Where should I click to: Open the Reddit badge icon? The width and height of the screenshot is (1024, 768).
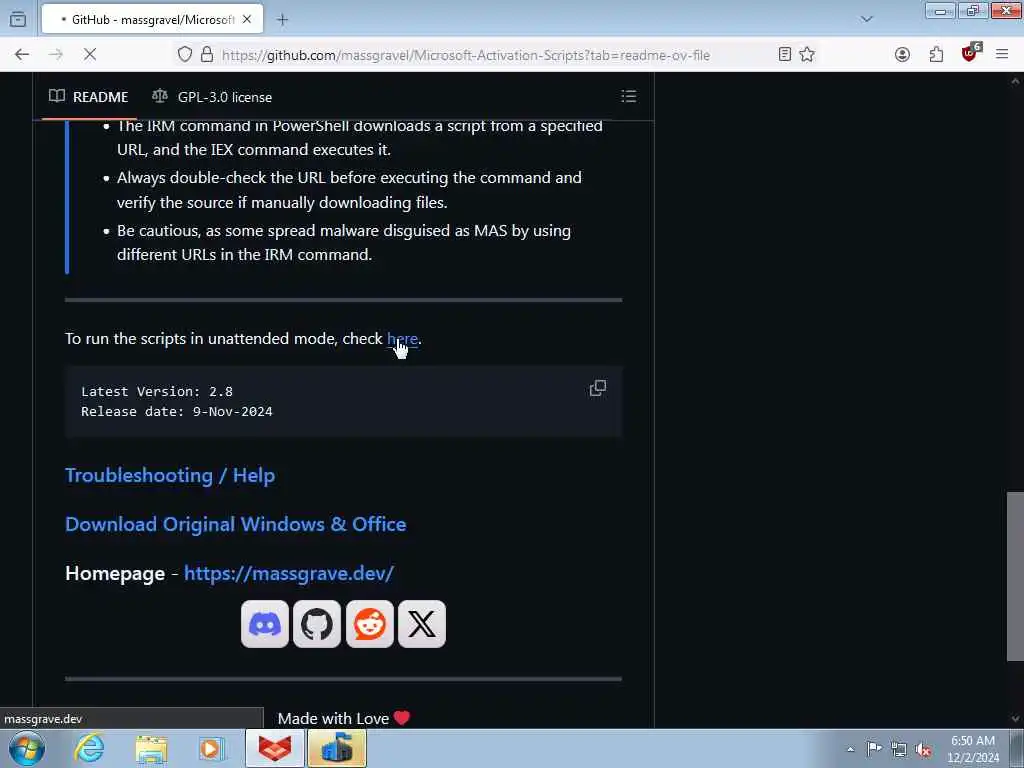[370, 624]
